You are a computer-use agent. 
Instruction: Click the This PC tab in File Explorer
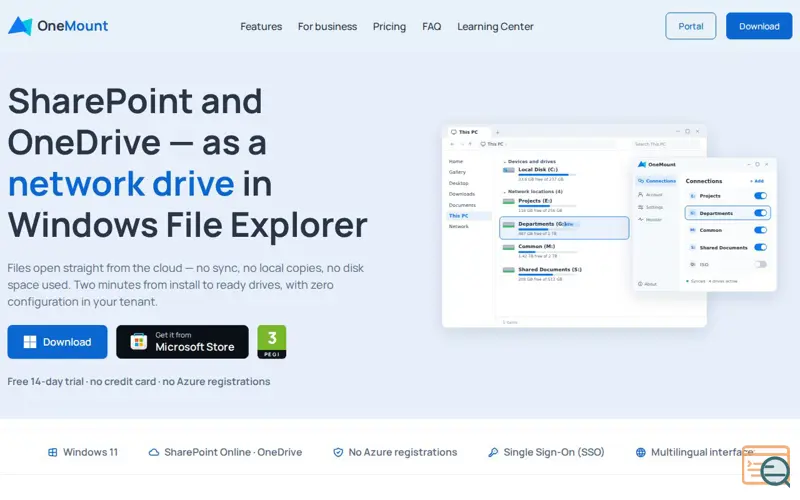pos(468,132)
